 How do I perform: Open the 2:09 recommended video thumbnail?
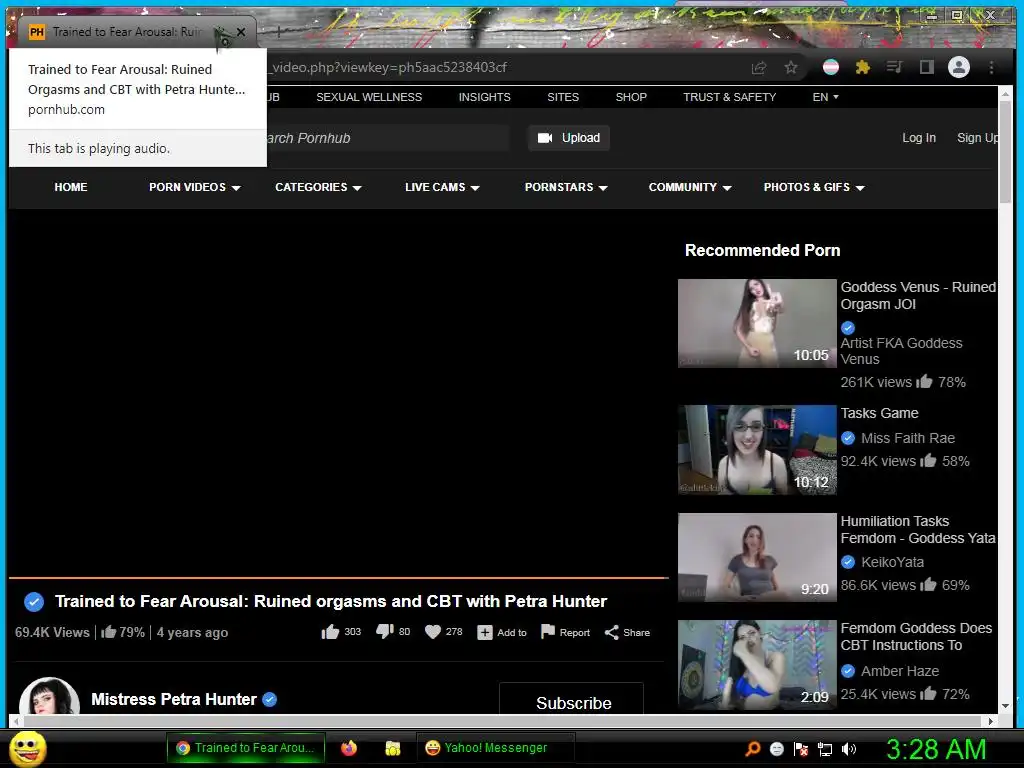pyautogui.click(x=757, y=665)
